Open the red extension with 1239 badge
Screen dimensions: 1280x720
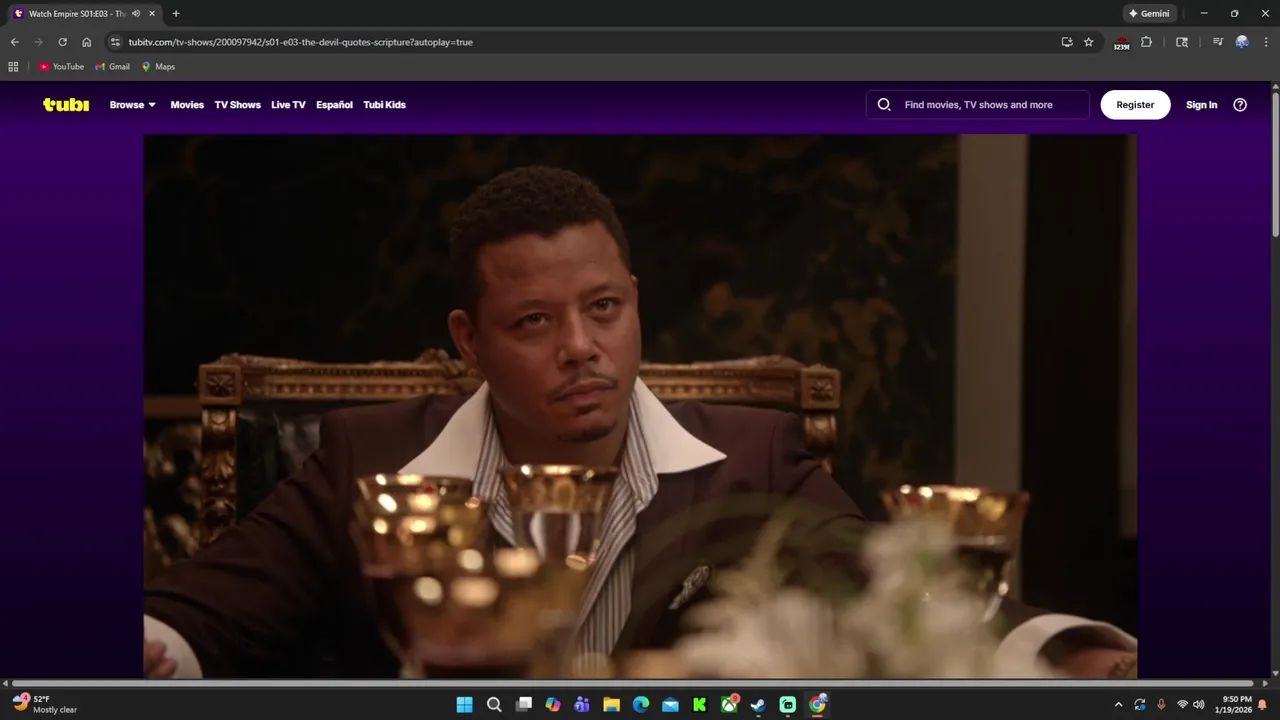1122,43
